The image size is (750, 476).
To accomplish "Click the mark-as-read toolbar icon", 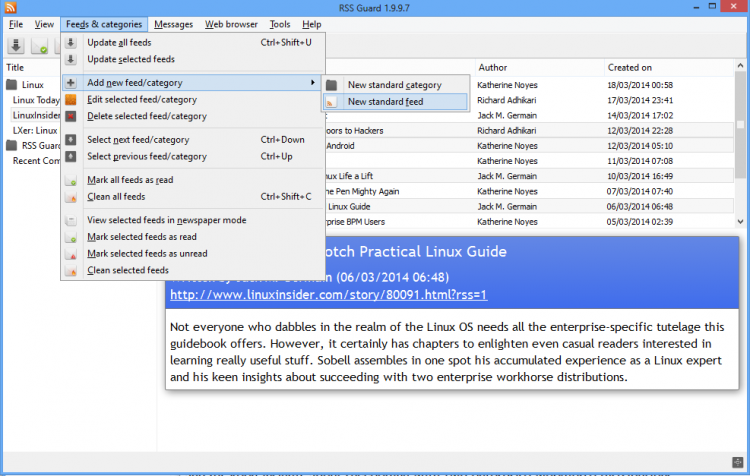I will click(x=39, y=46).
